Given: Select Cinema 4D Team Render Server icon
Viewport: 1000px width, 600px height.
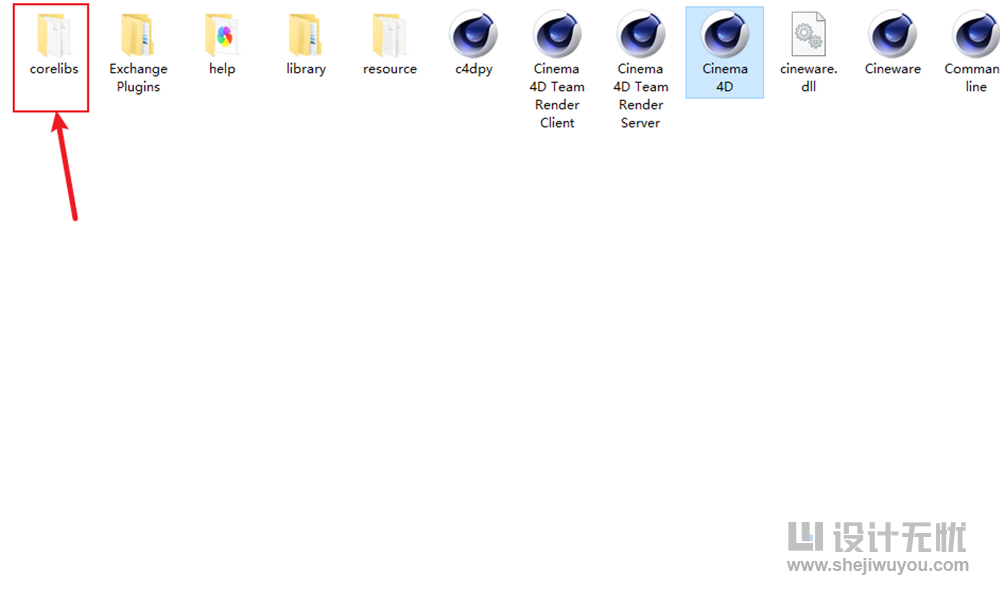Looking at the screenshot, I should click(x=641, y=34).
